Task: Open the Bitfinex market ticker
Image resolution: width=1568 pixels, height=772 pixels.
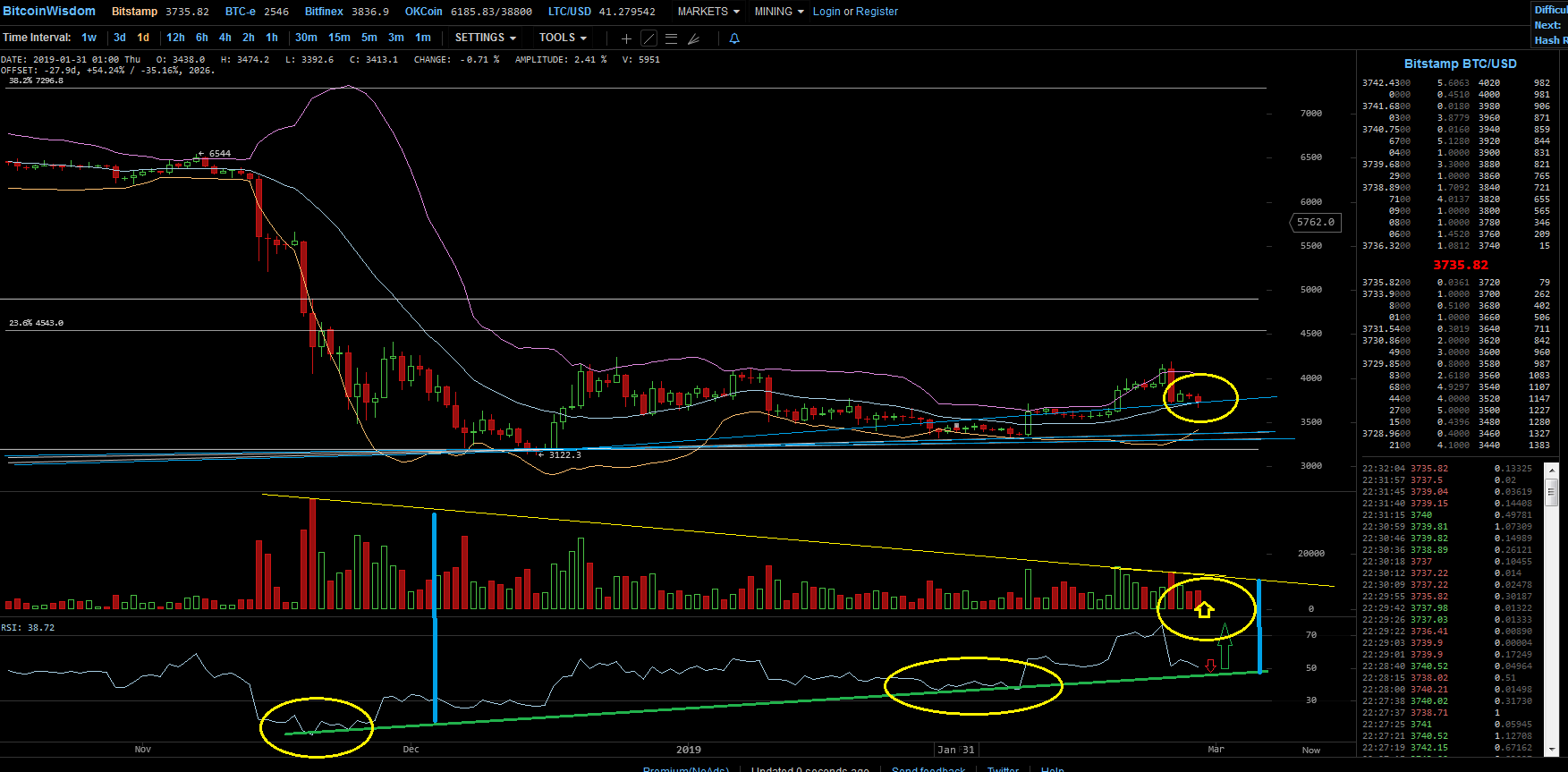Action: (347, 12)
